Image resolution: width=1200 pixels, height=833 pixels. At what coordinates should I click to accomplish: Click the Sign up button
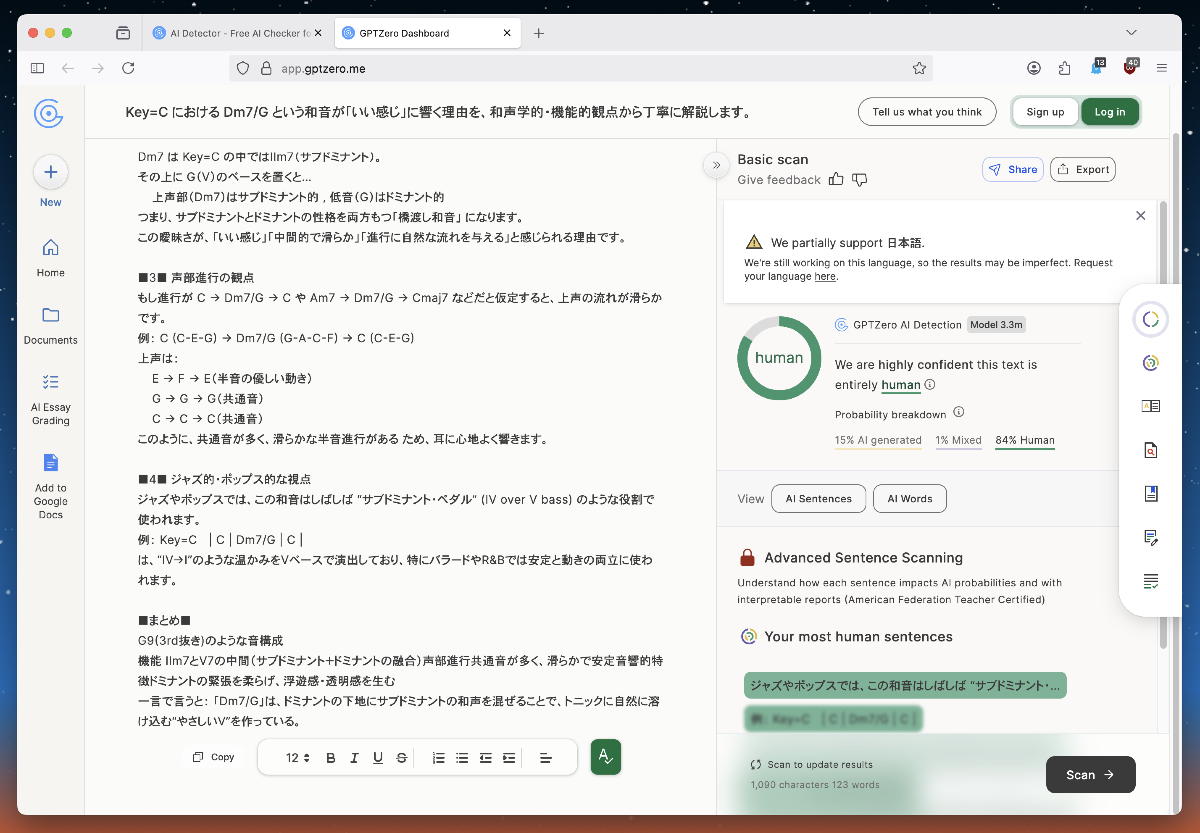pyautogui.click(x=1045, y=112)
